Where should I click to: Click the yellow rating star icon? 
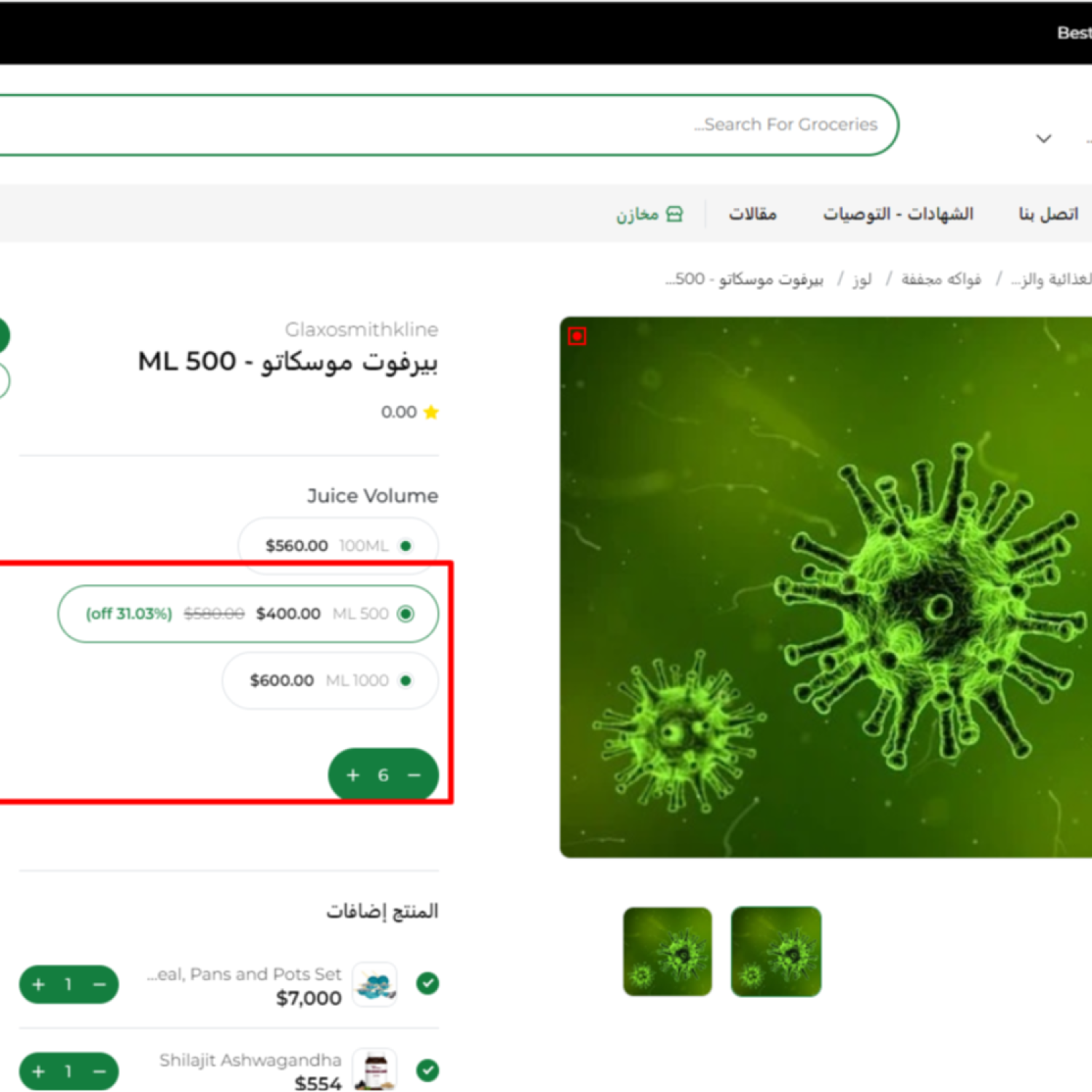tap(431, 412)
